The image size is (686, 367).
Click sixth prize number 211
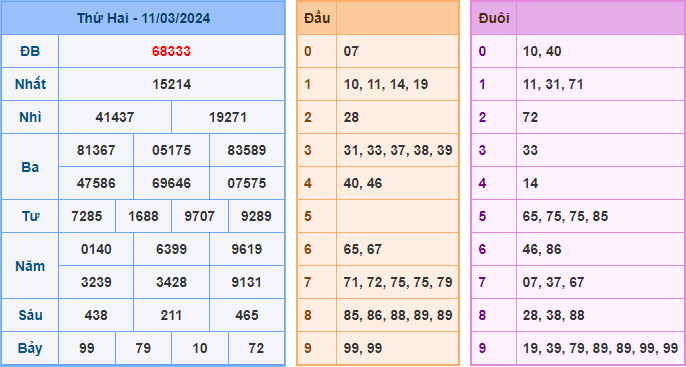(x=171, y=315)
